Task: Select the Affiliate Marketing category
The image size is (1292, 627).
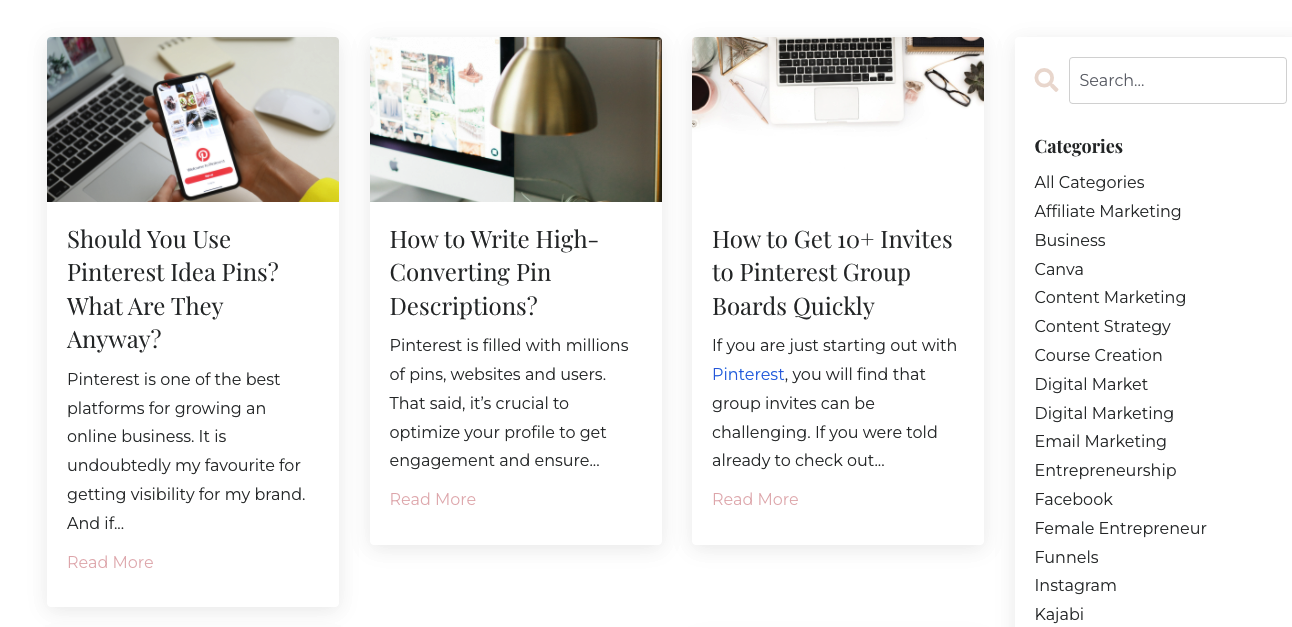Action: (x=1108, y=211)
